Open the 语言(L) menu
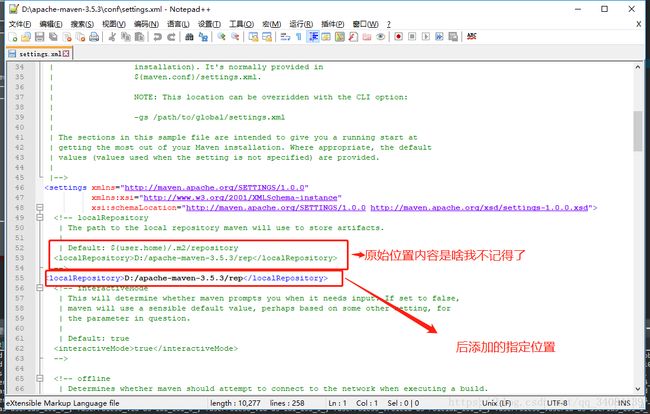This screenshot has width=650, height=414. [x=178, y=24]
